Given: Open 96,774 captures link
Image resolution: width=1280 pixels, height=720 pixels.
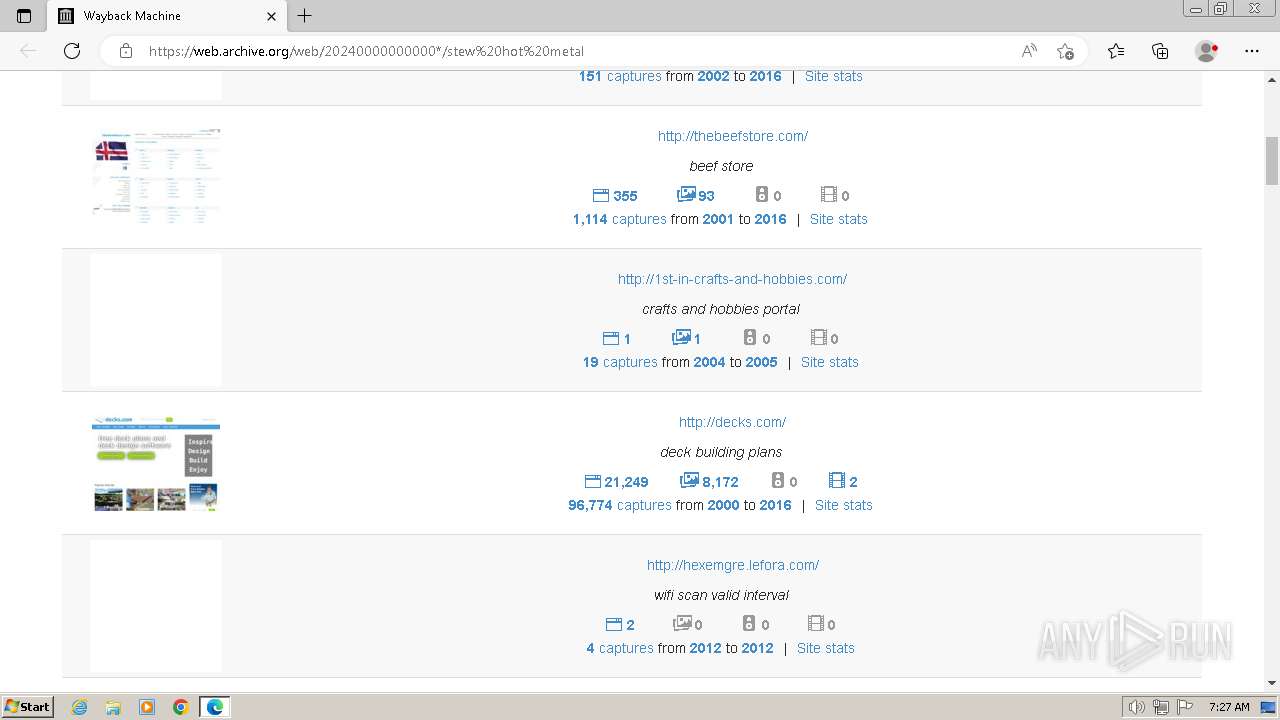Looking at the screenshot, I should click(620, 505).
